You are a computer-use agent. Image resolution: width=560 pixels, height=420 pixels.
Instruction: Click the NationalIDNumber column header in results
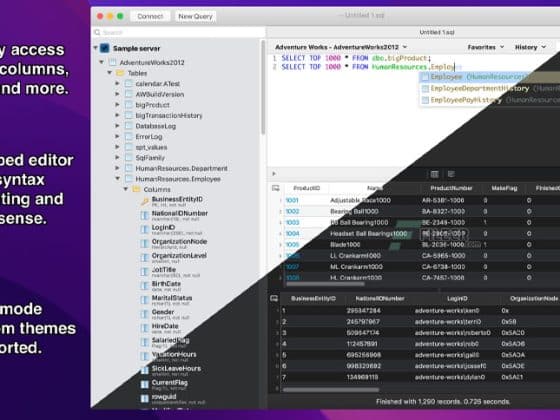(x=380, y=299)
